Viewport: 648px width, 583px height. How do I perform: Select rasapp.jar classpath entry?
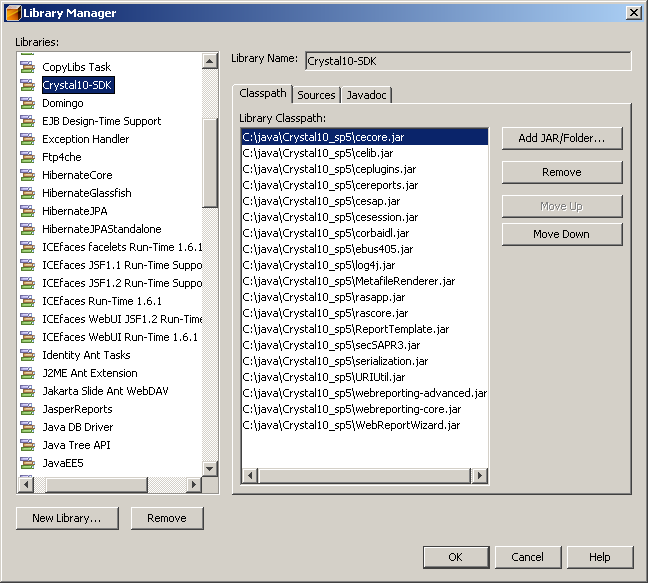364,297
